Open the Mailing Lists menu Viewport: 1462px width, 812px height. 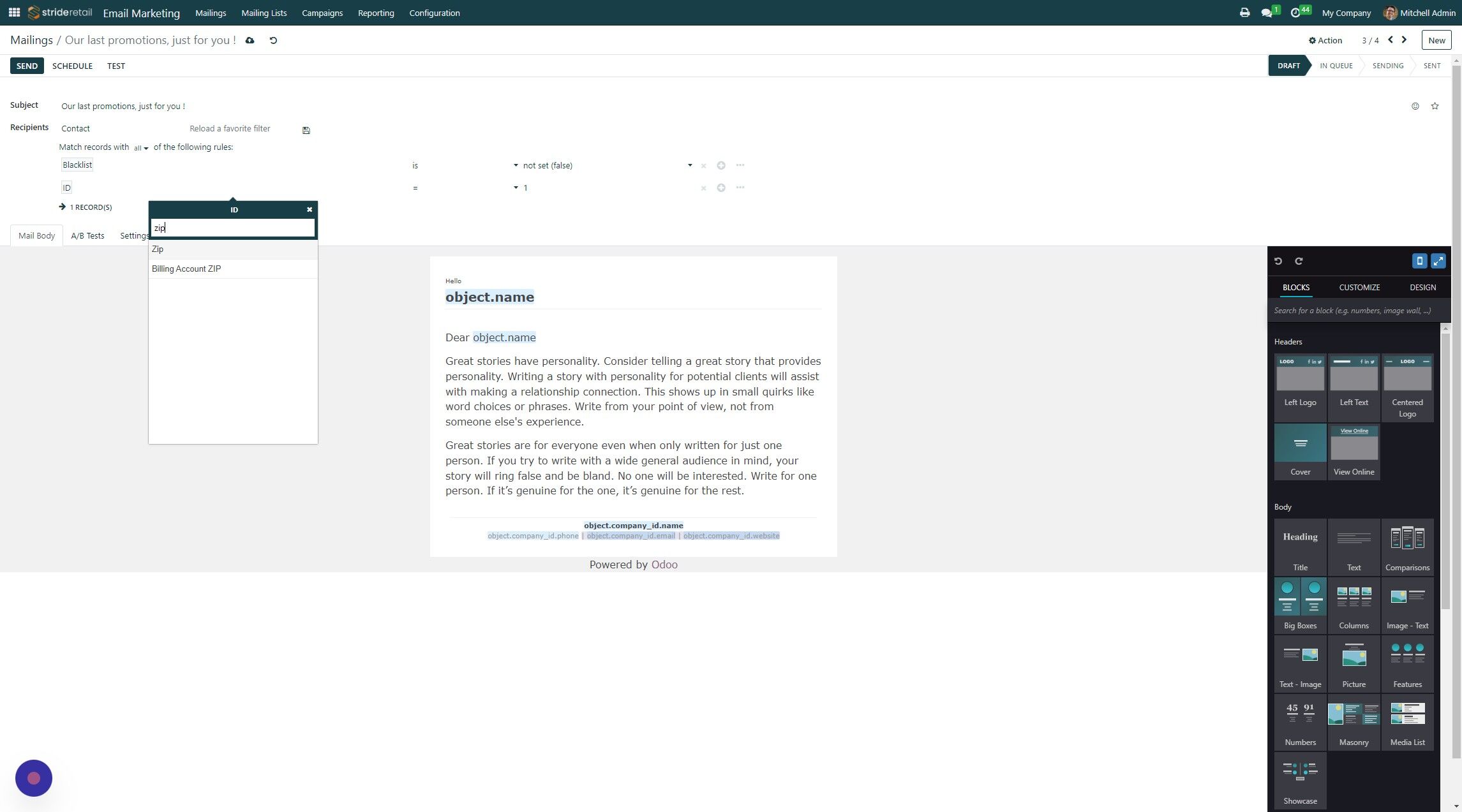(x=264, y=13)
